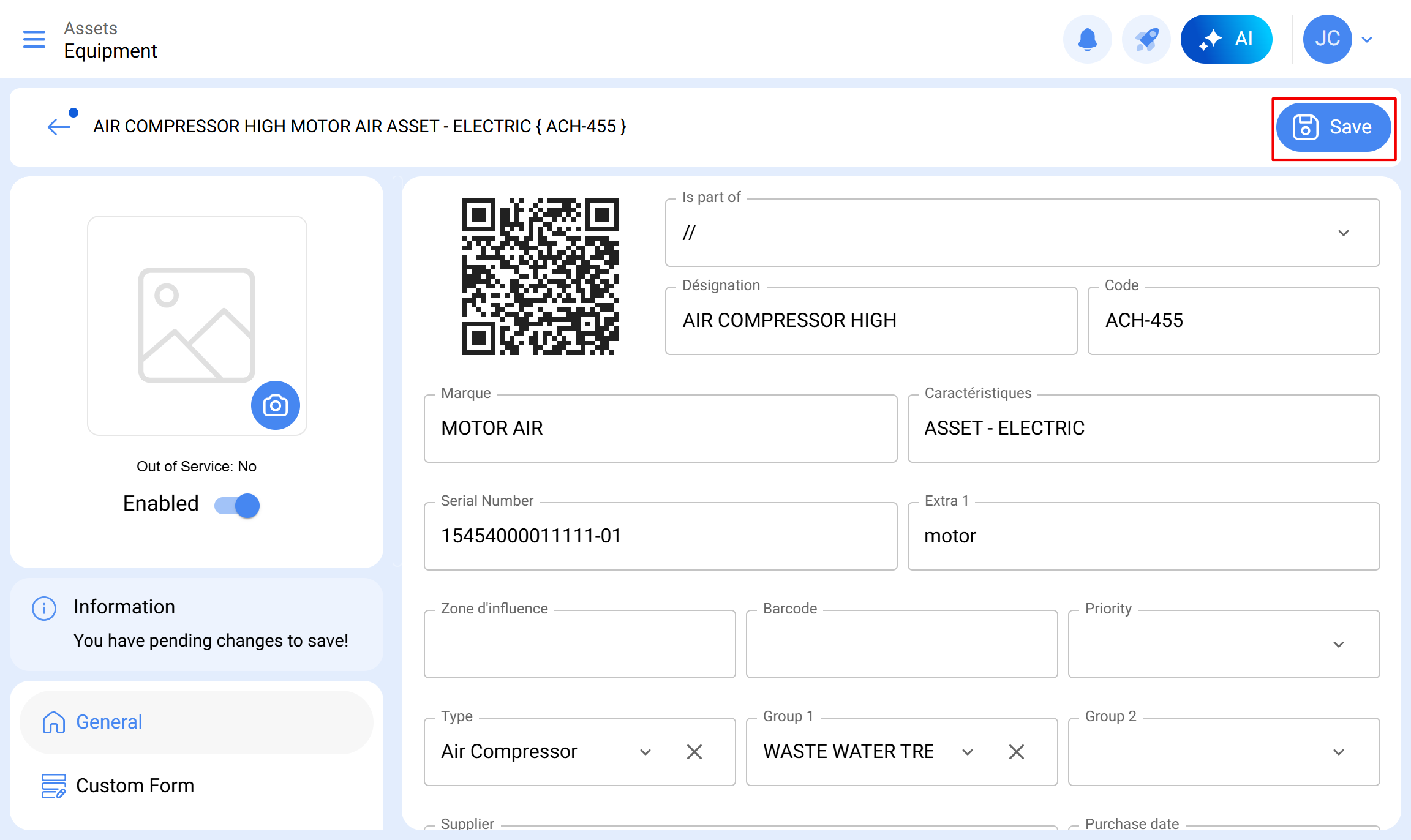
Task: Switch to the Custom Form tab
Action: click(x=135, y=786)
